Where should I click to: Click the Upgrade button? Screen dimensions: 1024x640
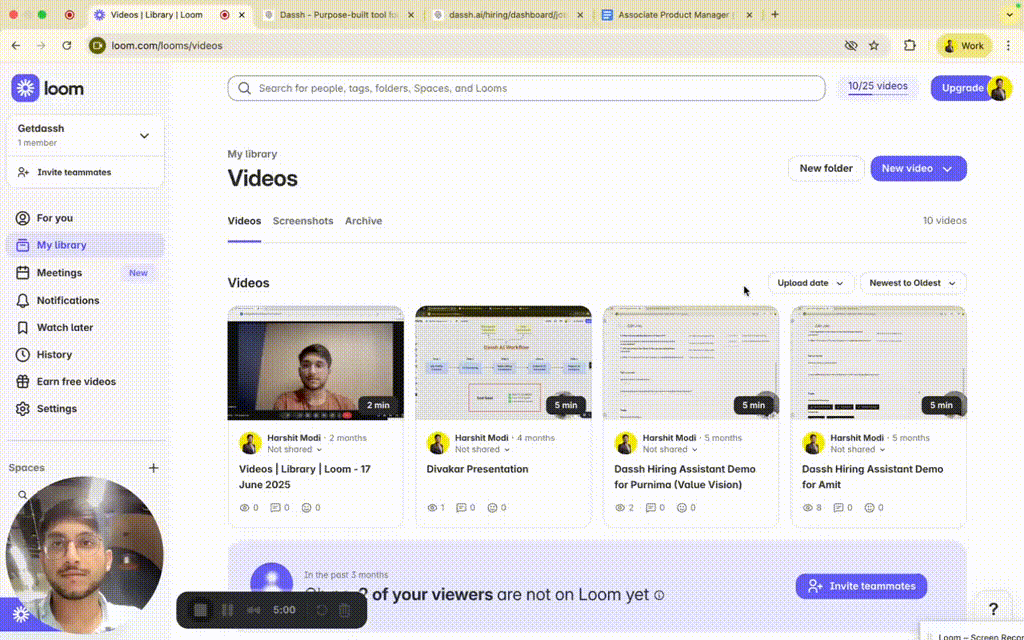pos(961,88)
